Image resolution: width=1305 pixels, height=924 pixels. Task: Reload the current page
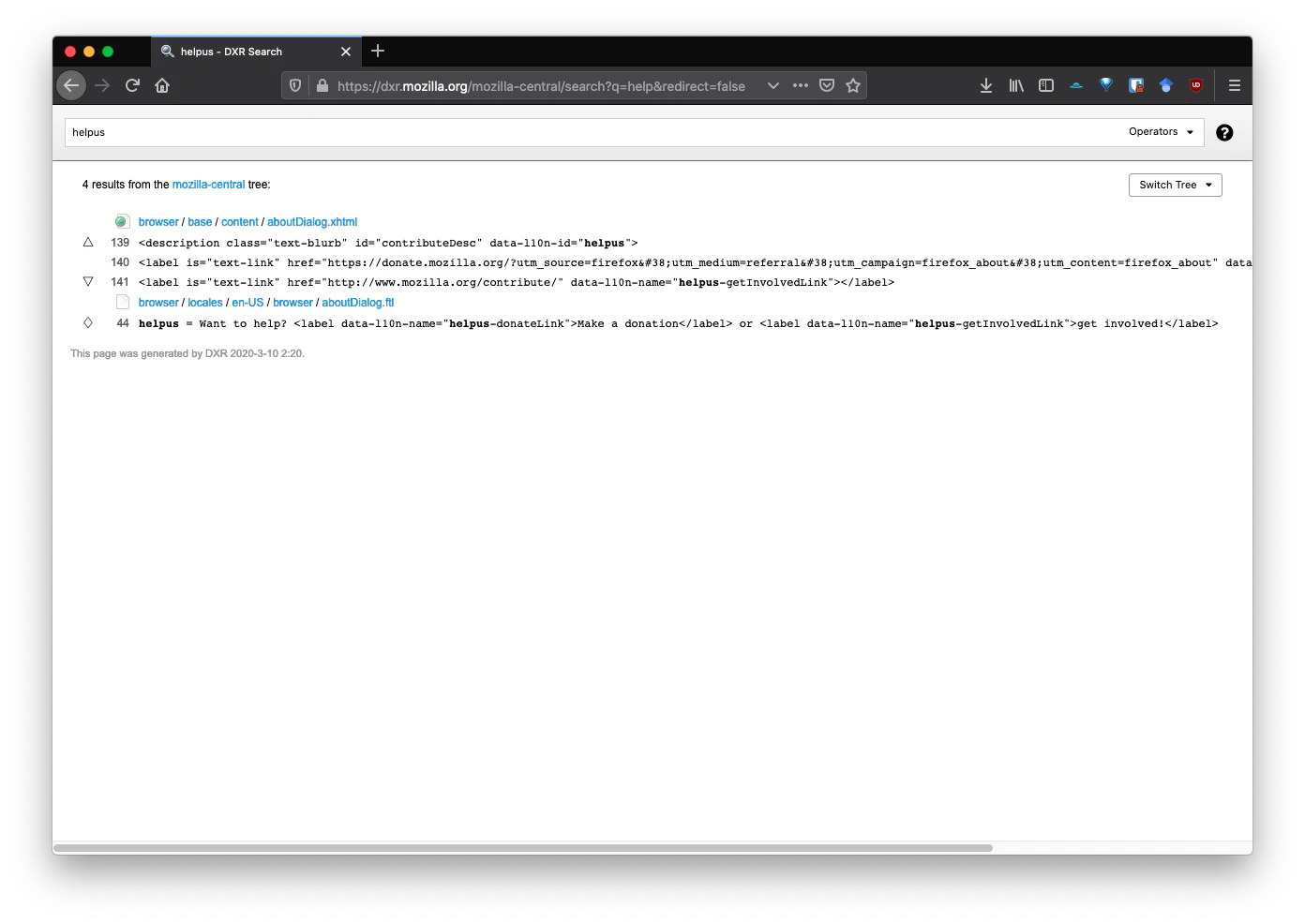[x=132, y=85]
